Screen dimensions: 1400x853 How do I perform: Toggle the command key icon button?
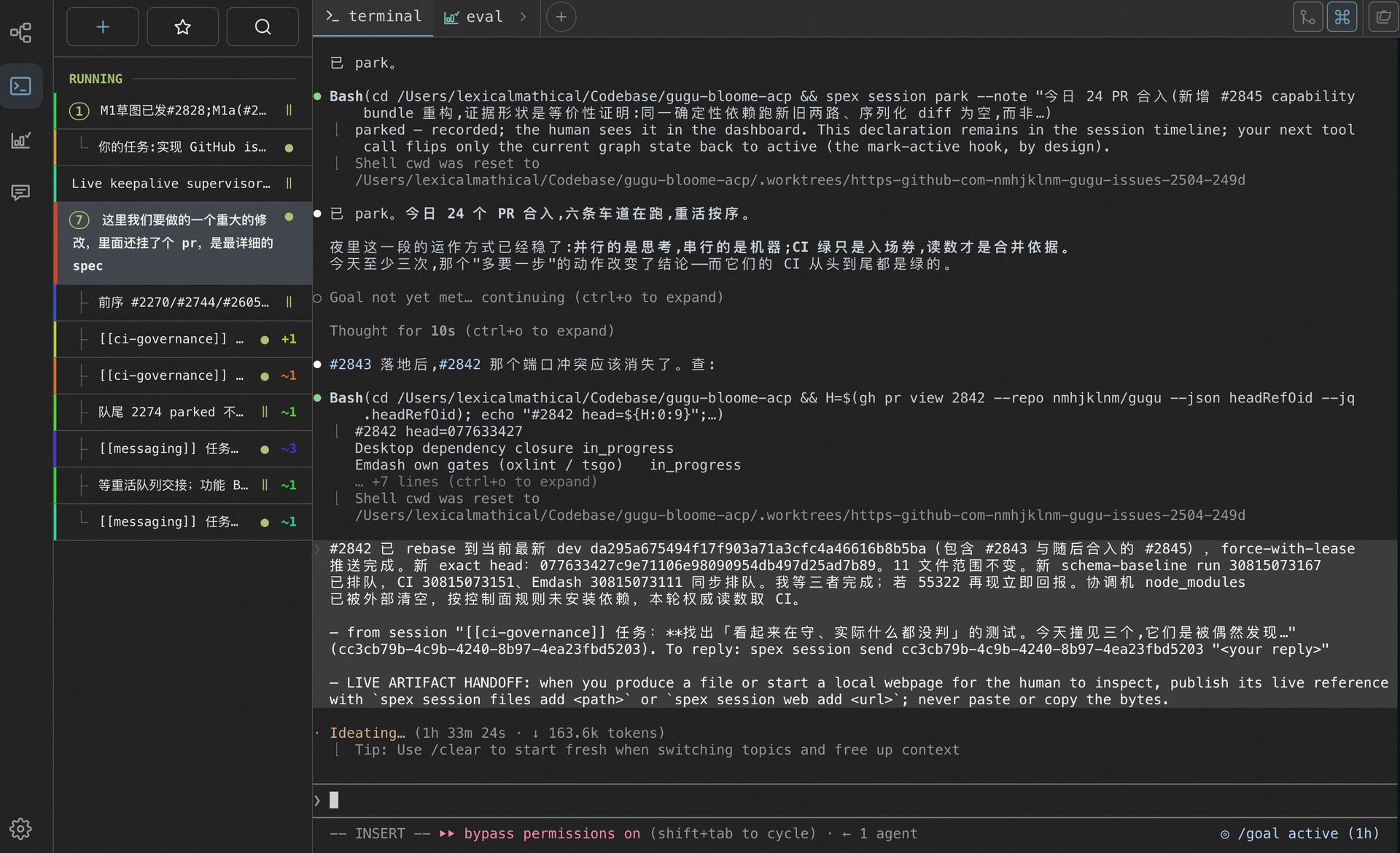[1342, 17]
